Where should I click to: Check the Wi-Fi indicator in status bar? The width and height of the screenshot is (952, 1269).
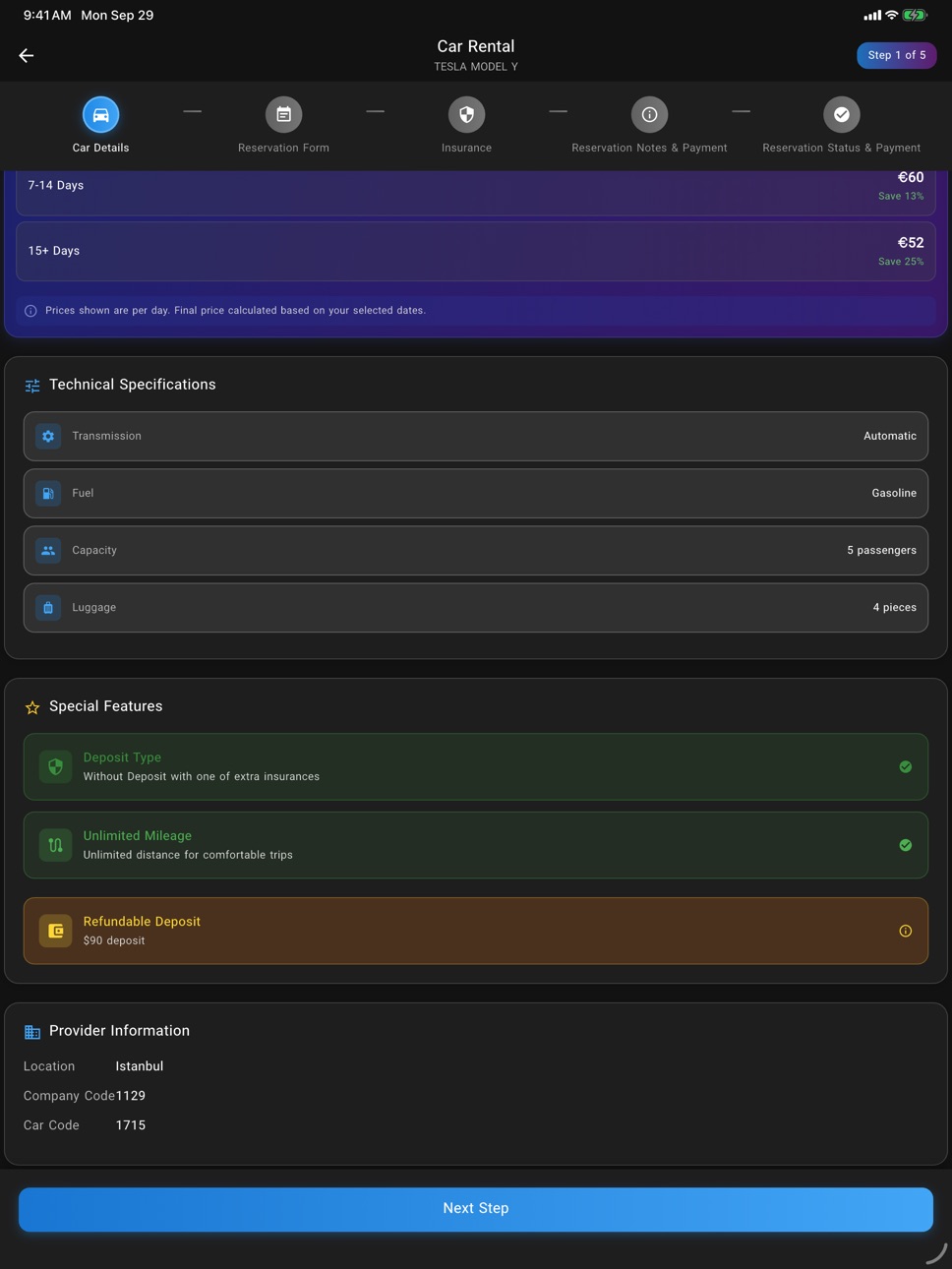click(891, 15)
